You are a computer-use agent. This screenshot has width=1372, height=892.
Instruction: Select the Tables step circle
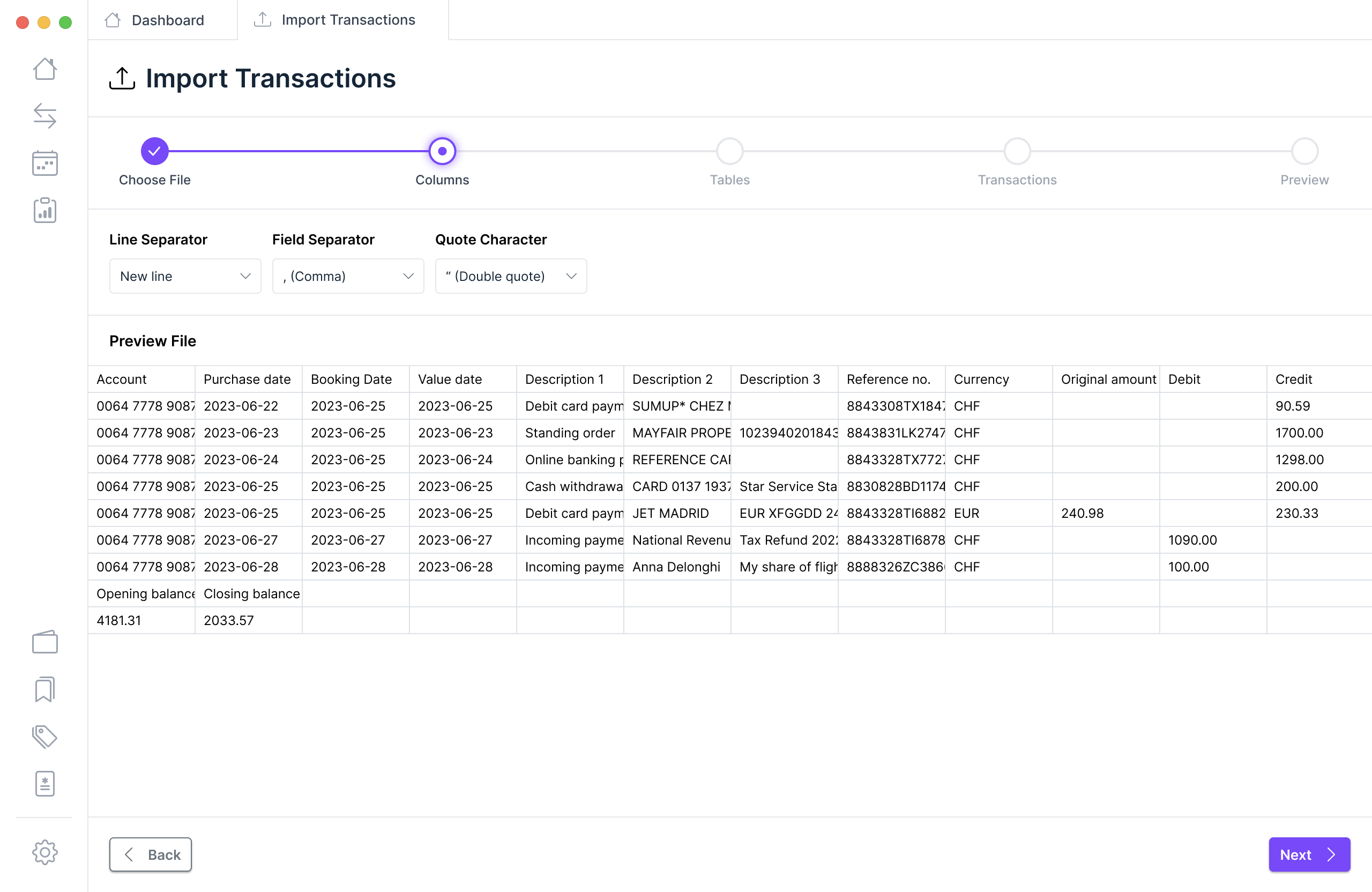point(729,151)
